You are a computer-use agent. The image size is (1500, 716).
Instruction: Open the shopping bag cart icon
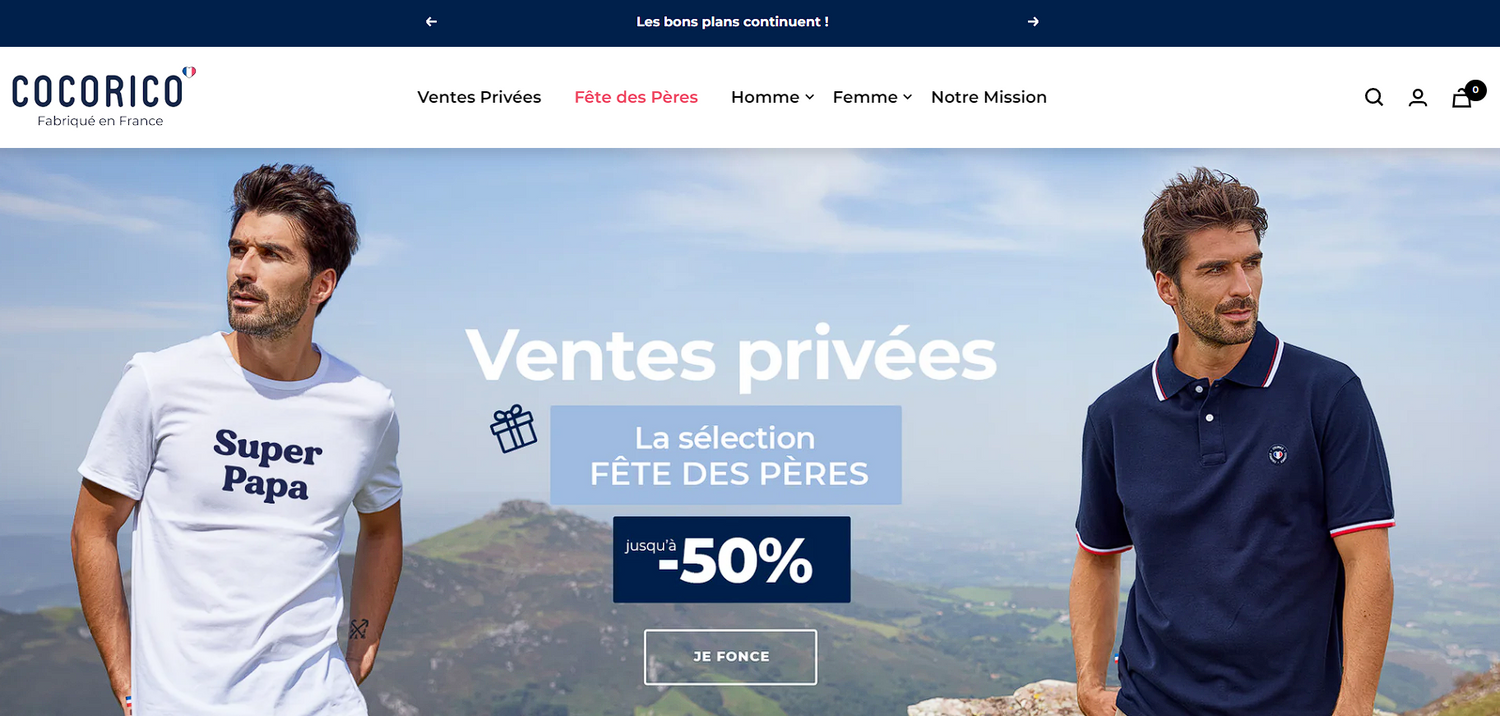click(x=1462, y=97)
